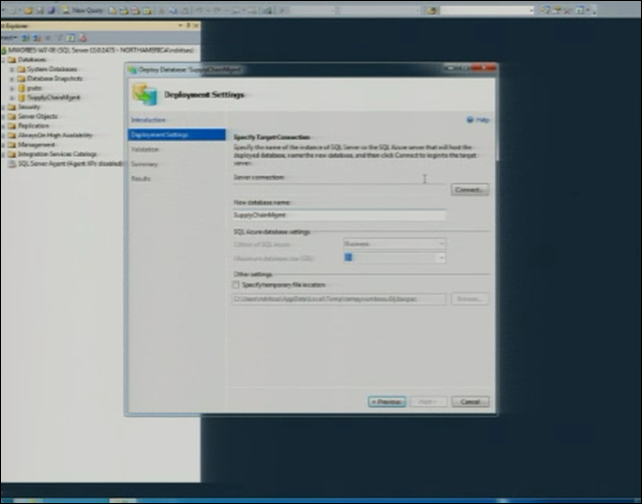The width and height of the screenshot is (642, 504).
Task: Click the Server connection field
Action: coord(339,189)
